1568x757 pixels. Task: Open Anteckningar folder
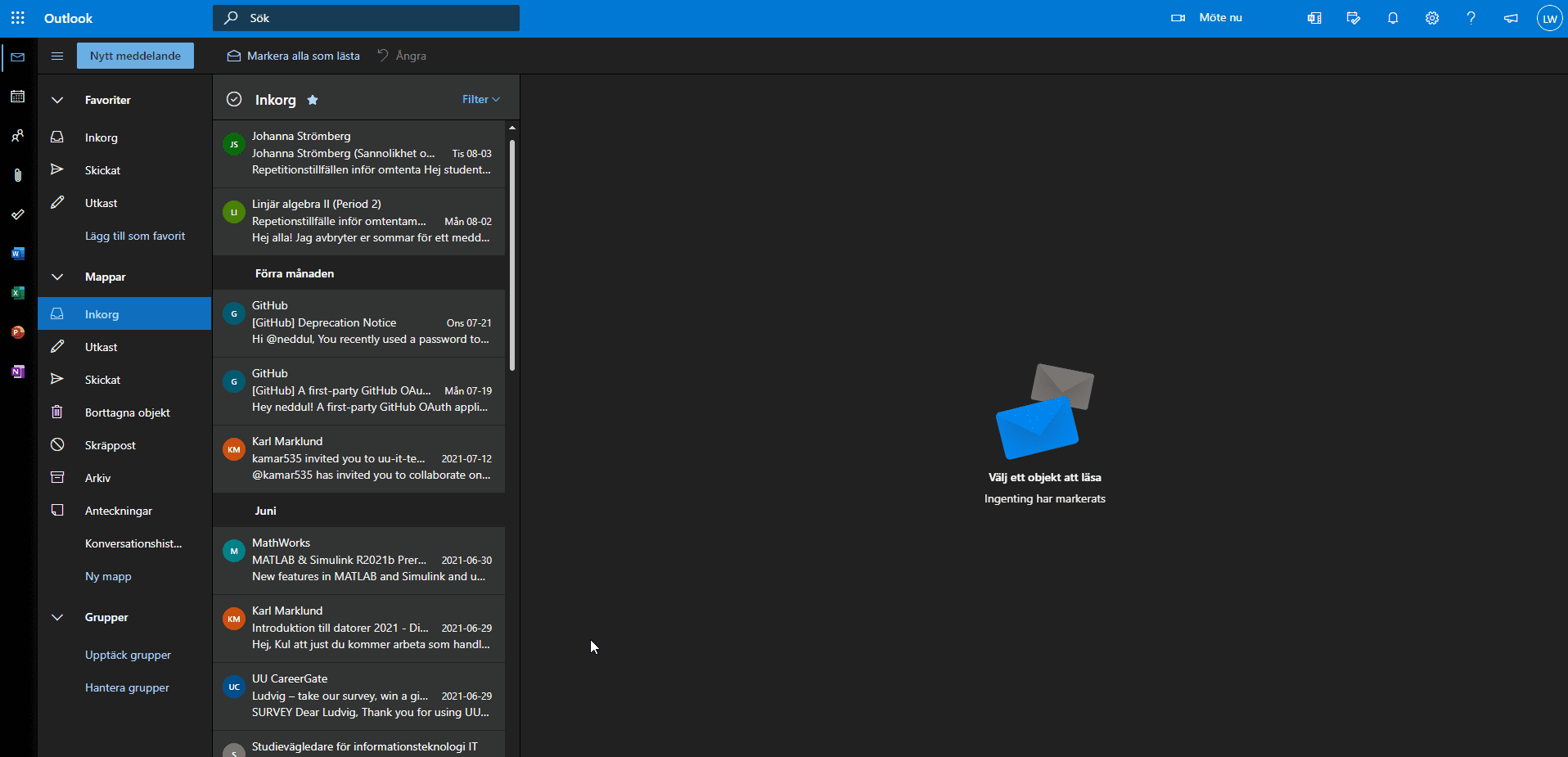pos(124,511)
